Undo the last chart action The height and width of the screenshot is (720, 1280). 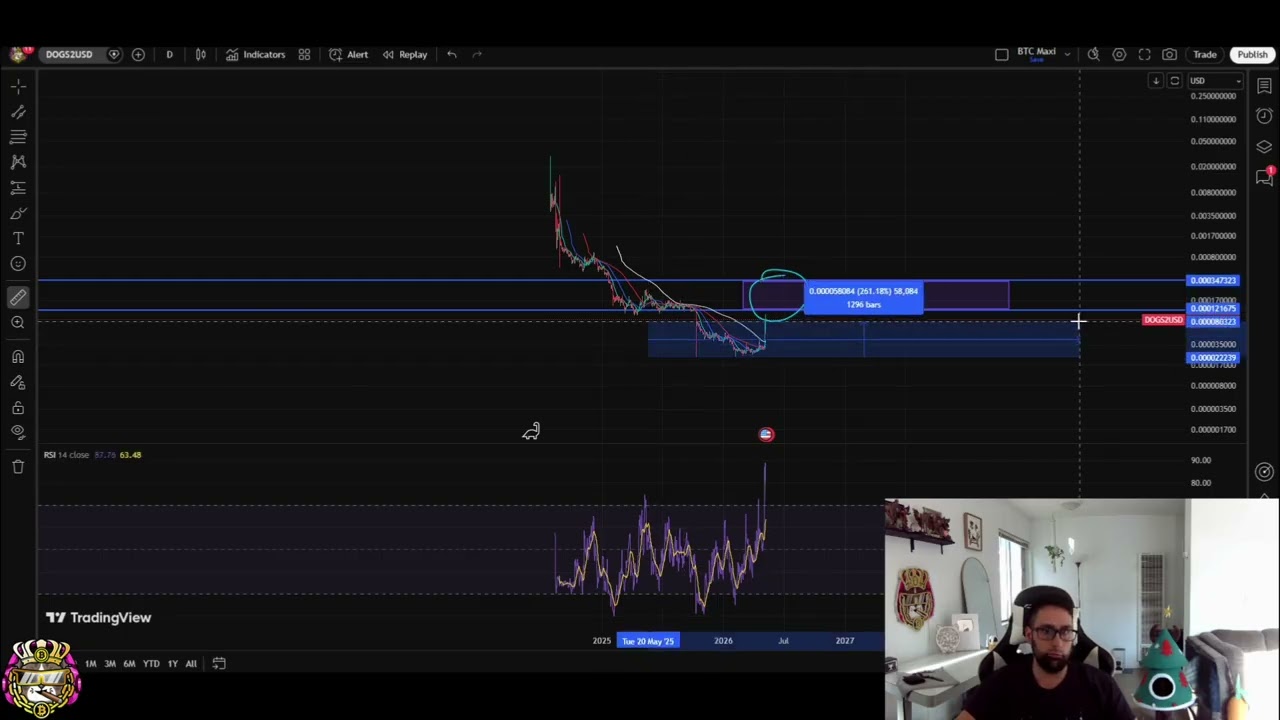point(452,54)
